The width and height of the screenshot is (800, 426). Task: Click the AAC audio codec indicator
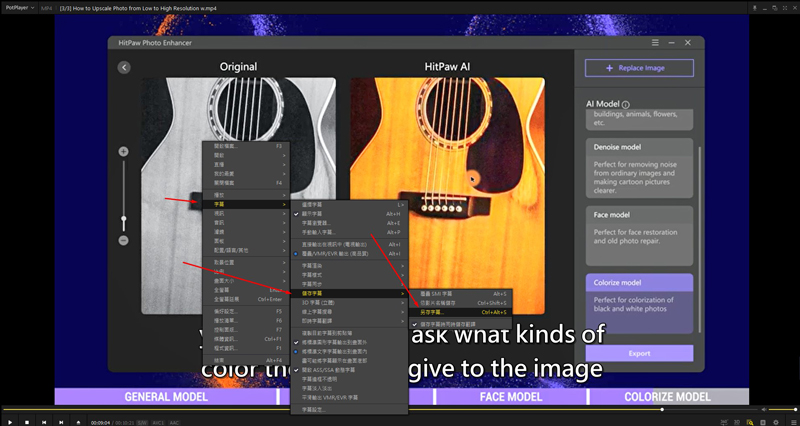(x=174, y=422)
